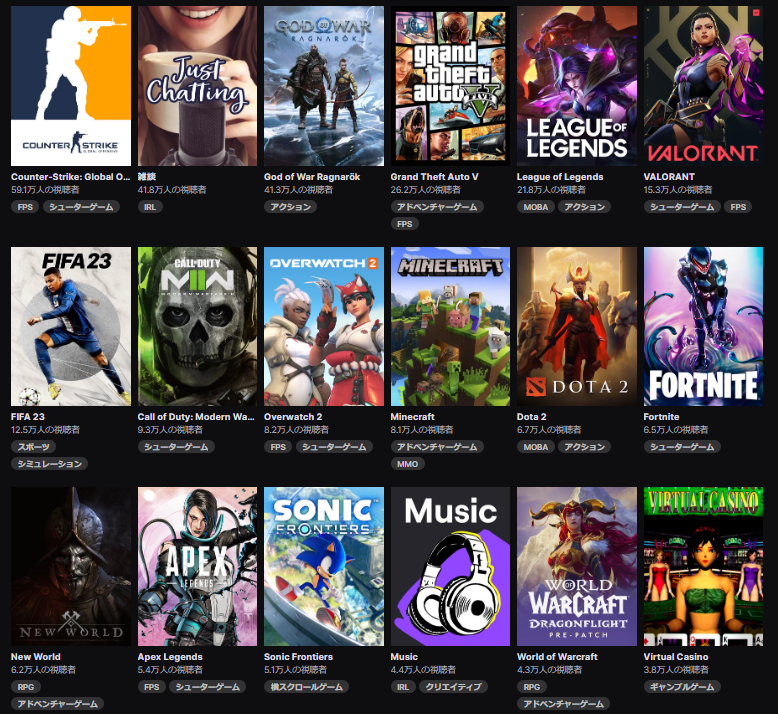Select the スポーツ tag under FIFA 23

34,447
